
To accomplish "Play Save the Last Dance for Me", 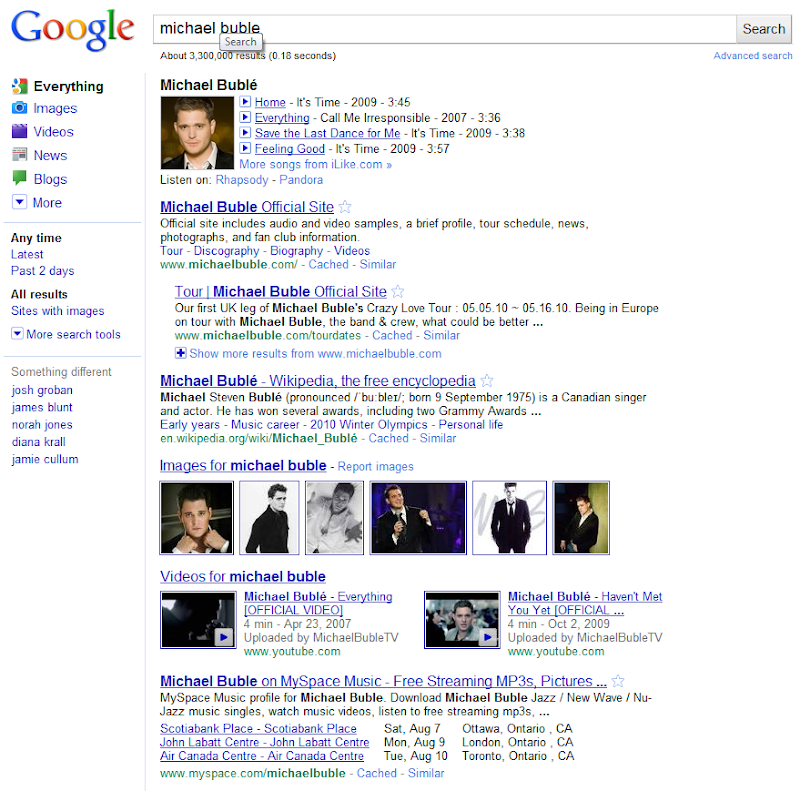I will (245, 133).
